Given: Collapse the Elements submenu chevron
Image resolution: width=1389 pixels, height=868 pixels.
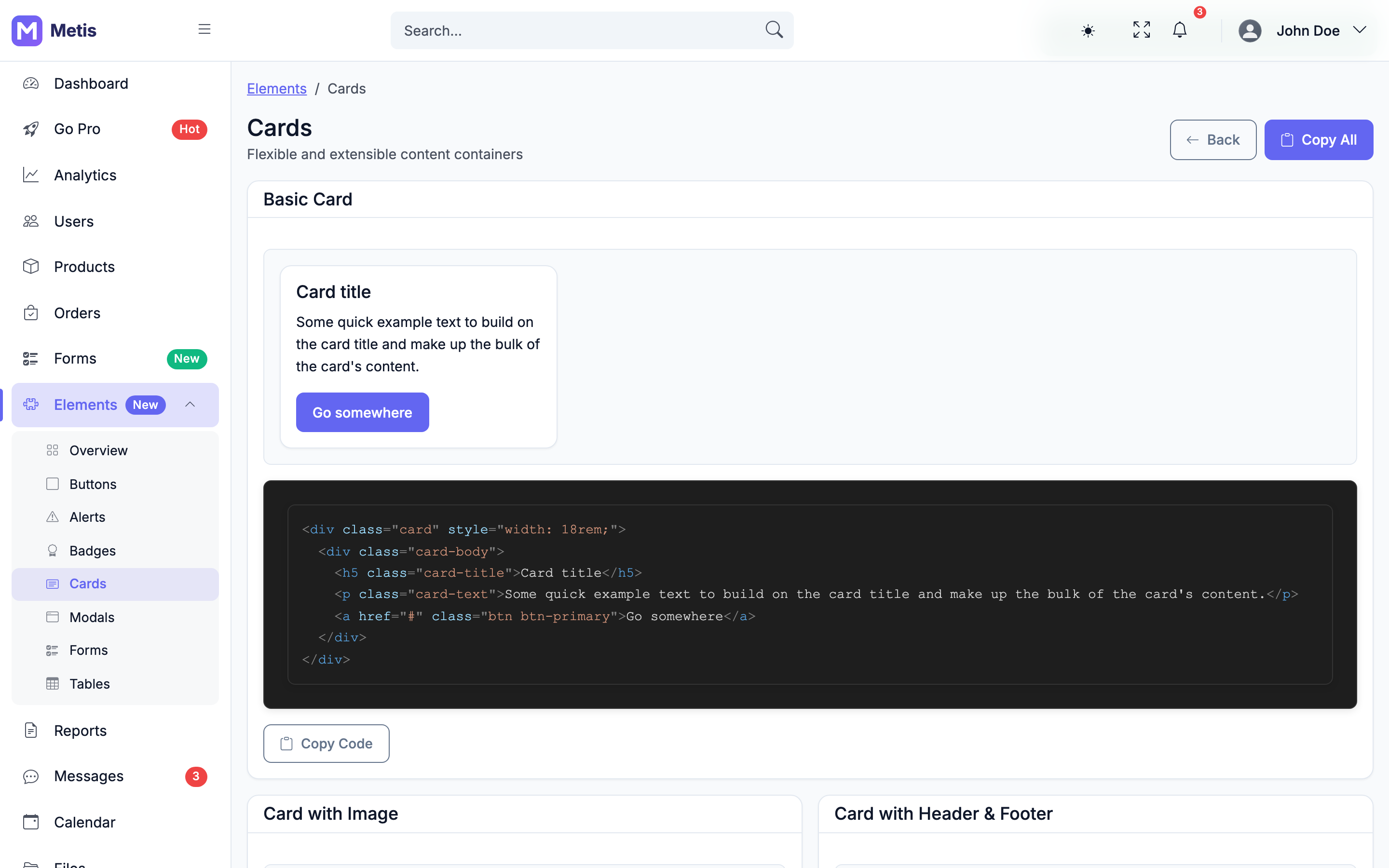Looking at the screenshot, I should (x=190, y=405).
